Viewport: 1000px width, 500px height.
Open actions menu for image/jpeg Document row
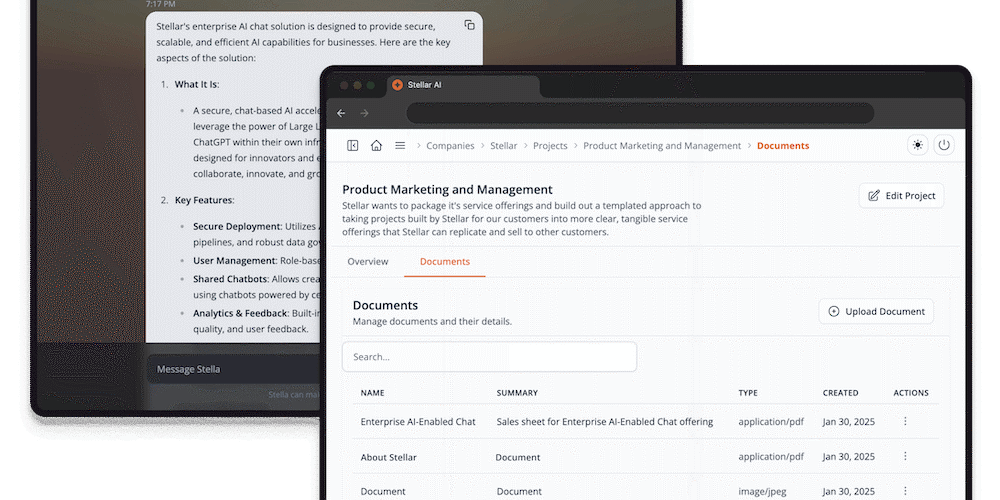[x=905, y=490]
